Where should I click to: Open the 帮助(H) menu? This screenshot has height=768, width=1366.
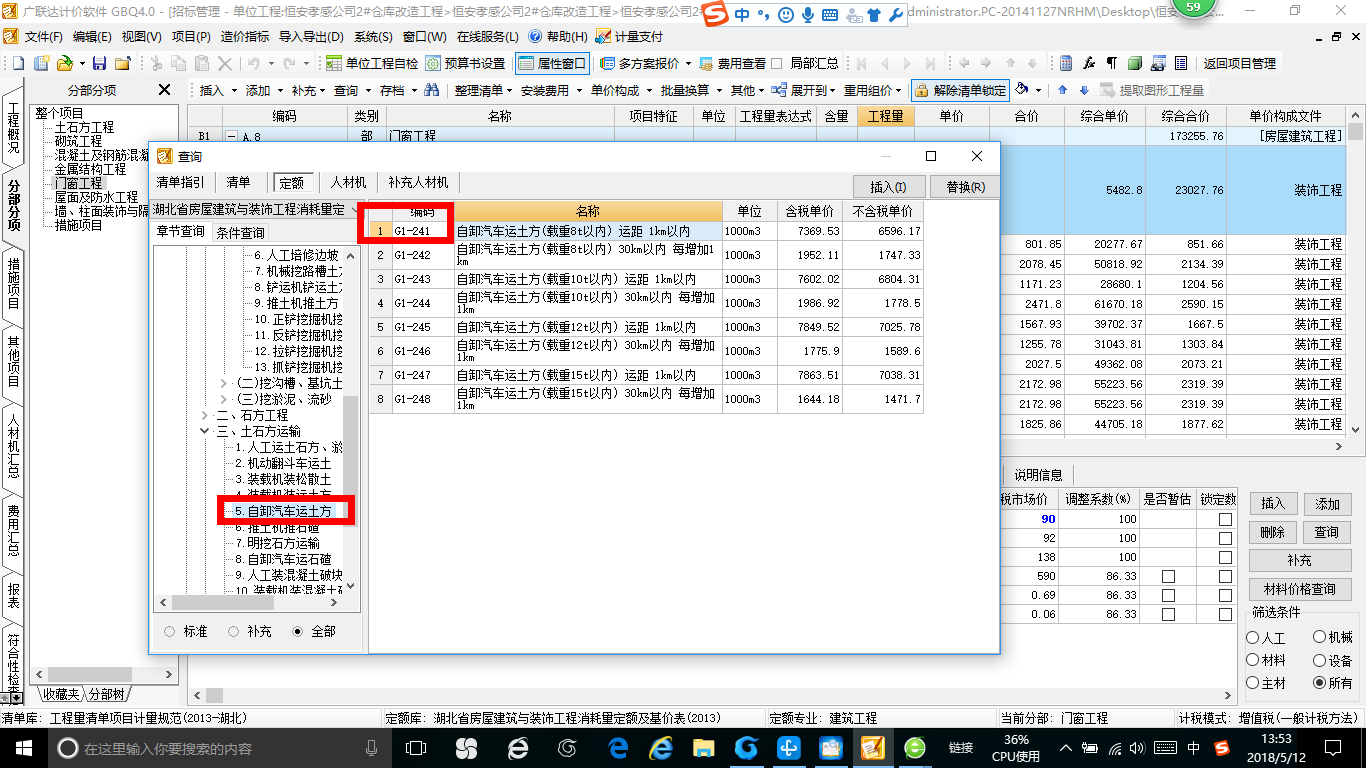click(559, 36)
